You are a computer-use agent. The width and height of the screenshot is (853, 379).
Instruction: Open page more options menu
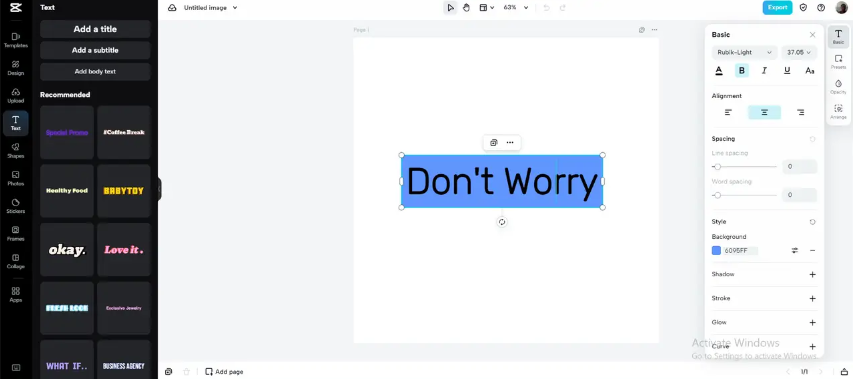(654, 30)
